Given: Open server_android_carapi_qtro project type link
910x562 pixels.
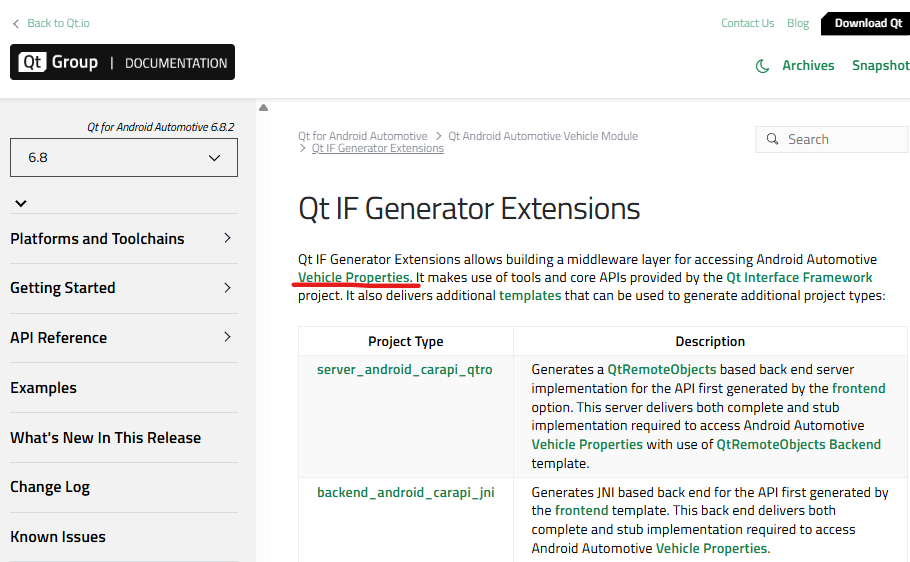Looking at the screenshot, I should point(405,370).
